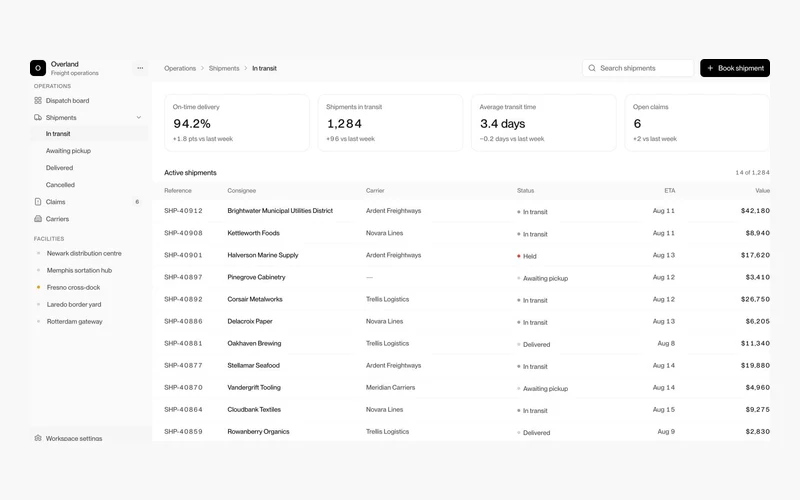Click the red Held status dot

click(x=519, y=256)
